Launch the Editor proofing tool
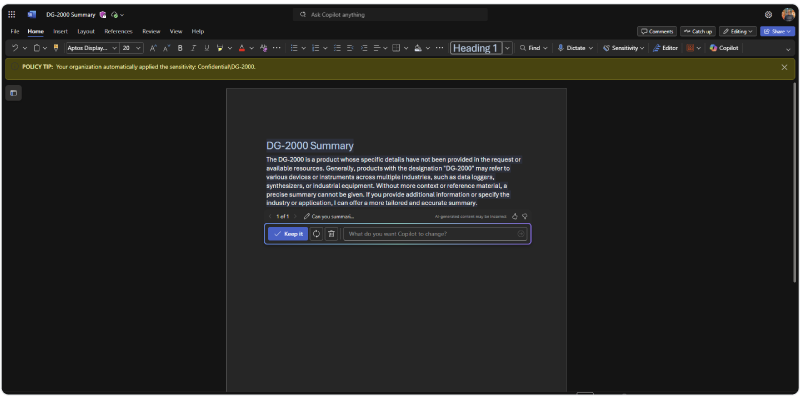Screen dimensions: 801x401 665,48
